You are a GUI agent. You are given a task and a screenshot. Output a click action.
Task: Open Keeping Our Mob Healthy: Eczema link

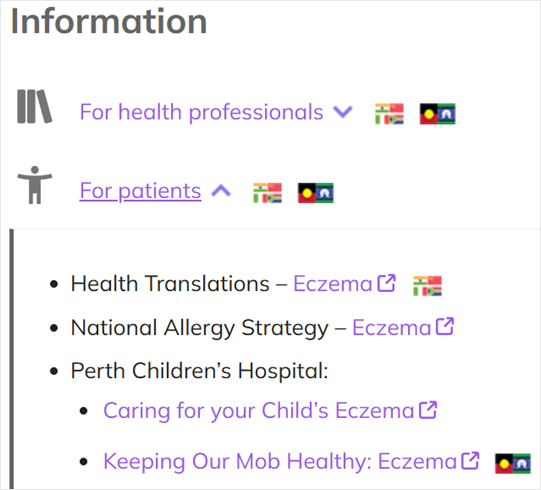point(280,461)
